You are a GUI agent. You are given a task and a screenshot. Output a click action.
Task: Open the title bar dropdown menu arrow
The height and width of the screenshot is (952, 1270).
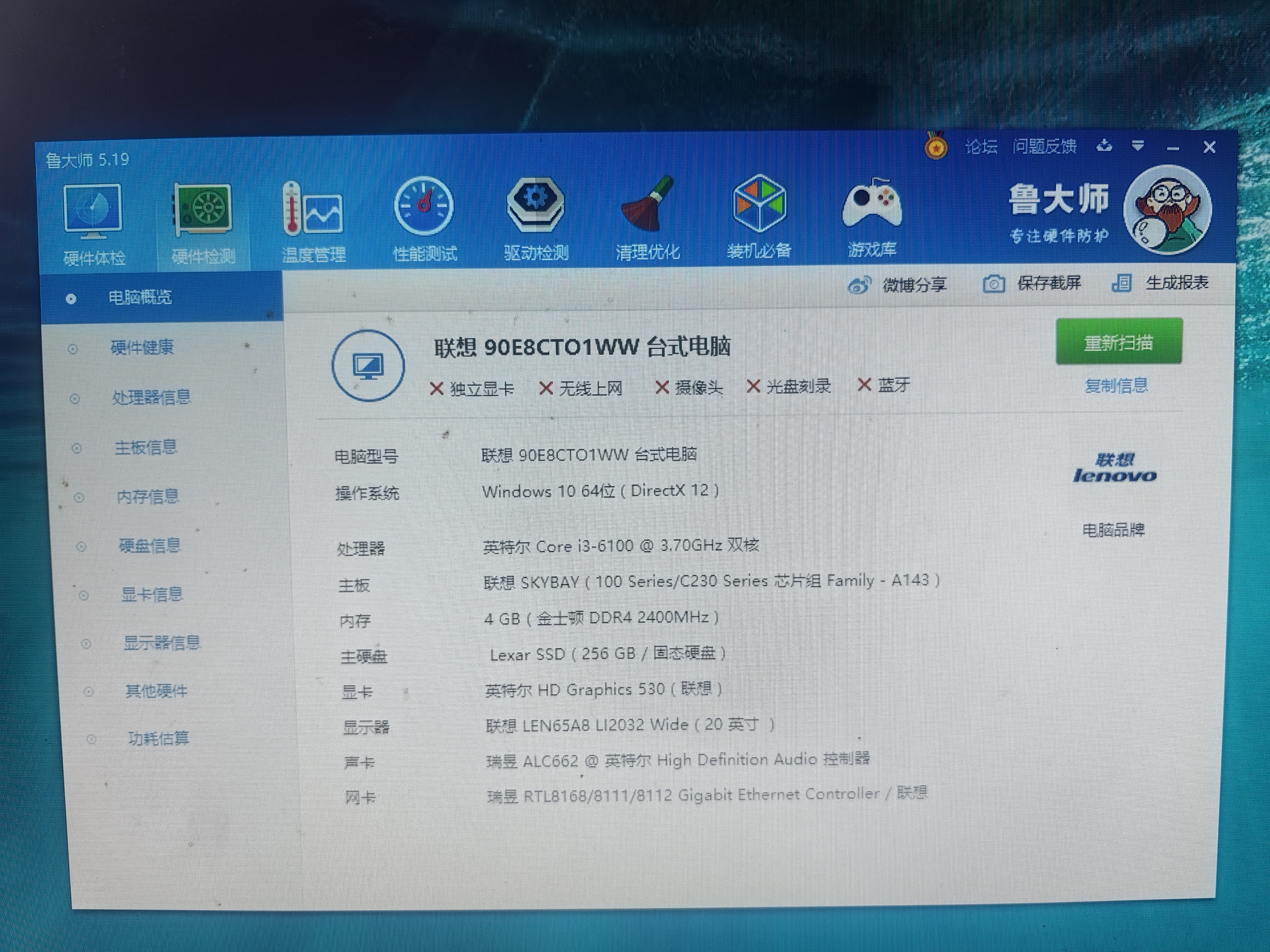[x=1137, y=147]
